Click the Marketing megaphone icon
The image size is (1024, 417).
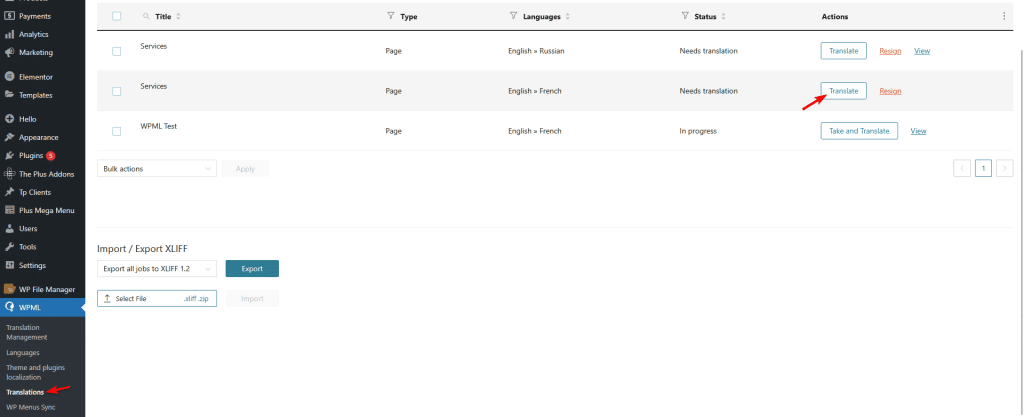(10, 53)
